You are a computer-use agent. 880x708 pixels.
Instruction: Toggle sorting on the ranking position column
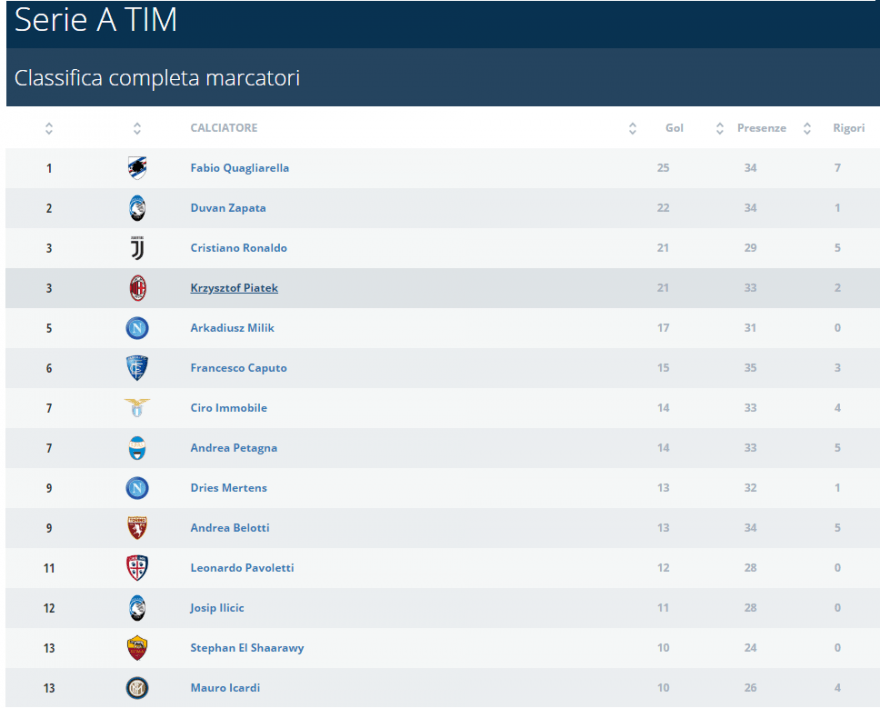click(x=49, y=128)
